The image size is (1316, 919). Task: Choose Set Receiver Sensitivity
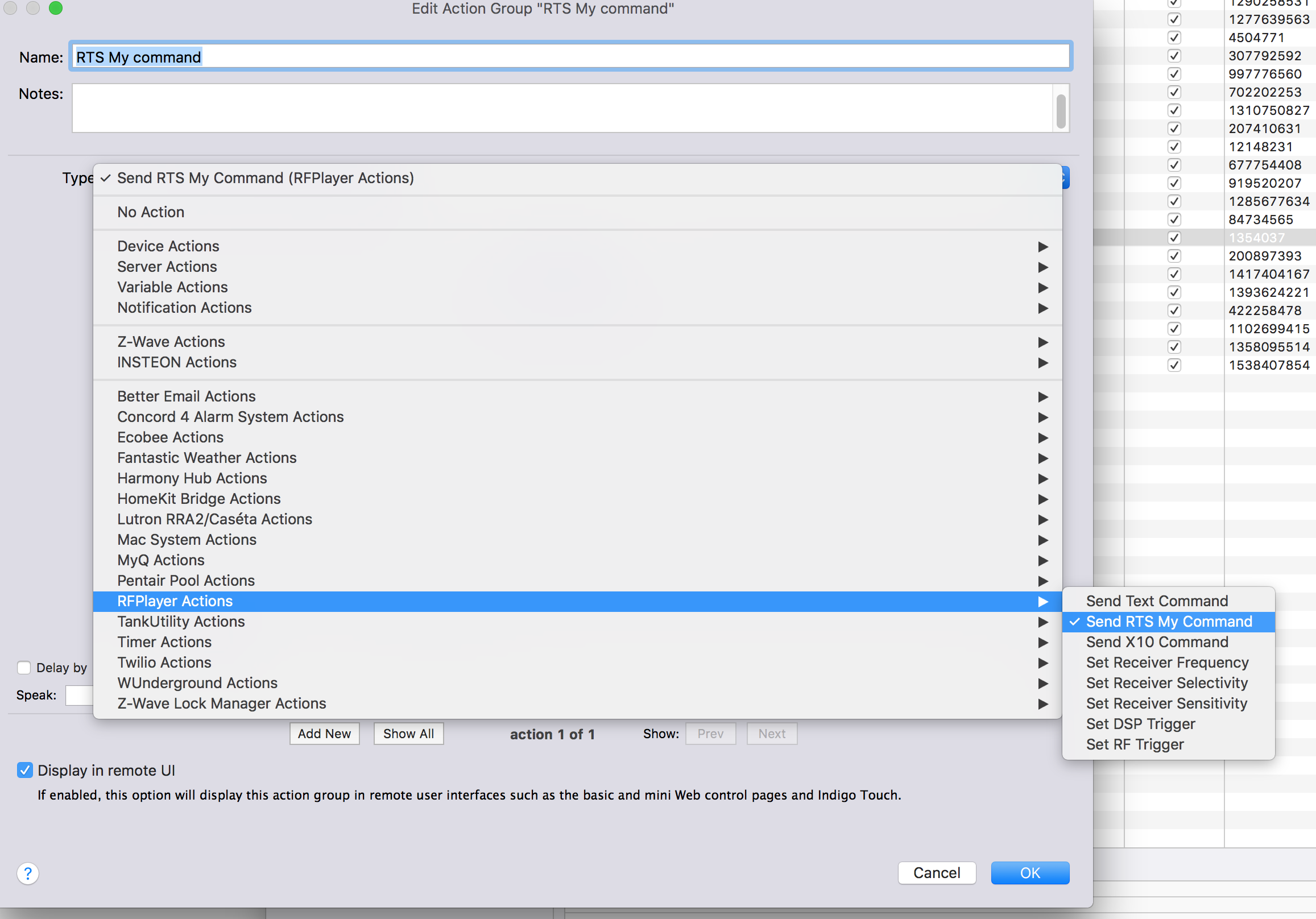coord(1168,703)
